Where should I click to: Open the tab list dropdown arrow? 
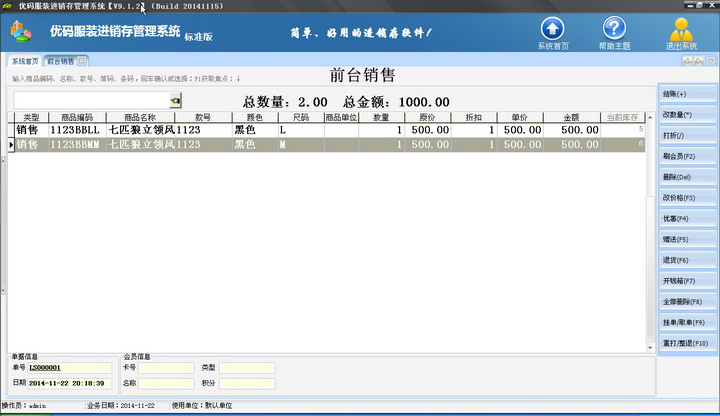pyautogui.click(x=710, y=61)
